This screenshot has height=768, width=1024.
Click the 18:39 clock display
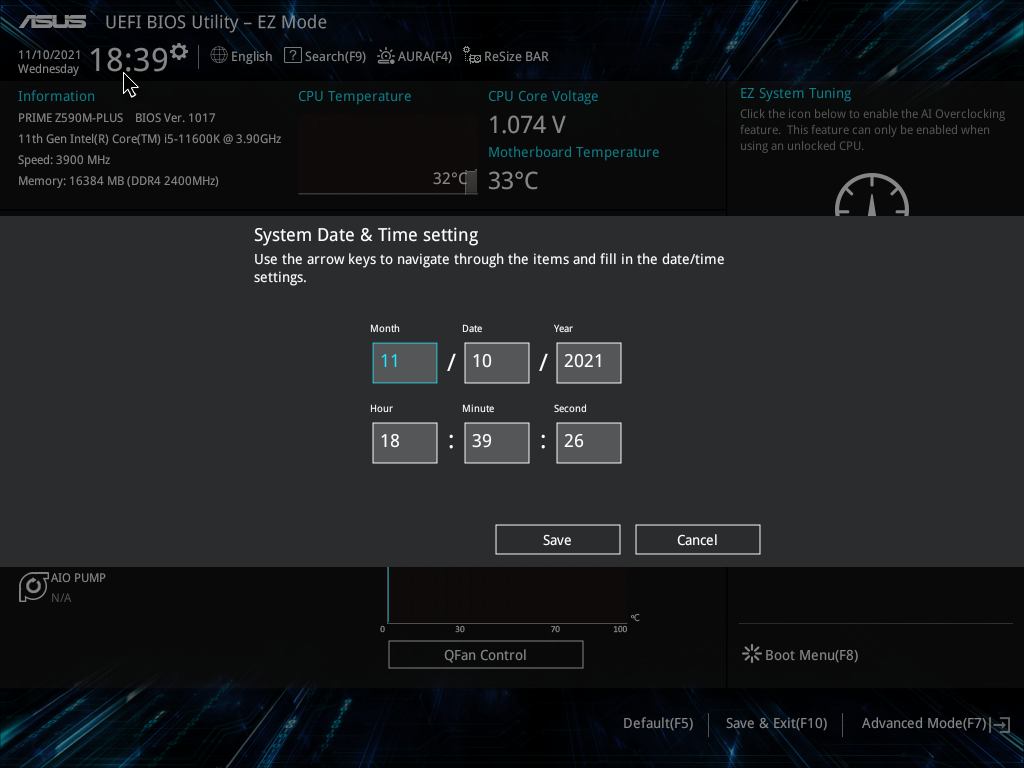tap(129, 59)
